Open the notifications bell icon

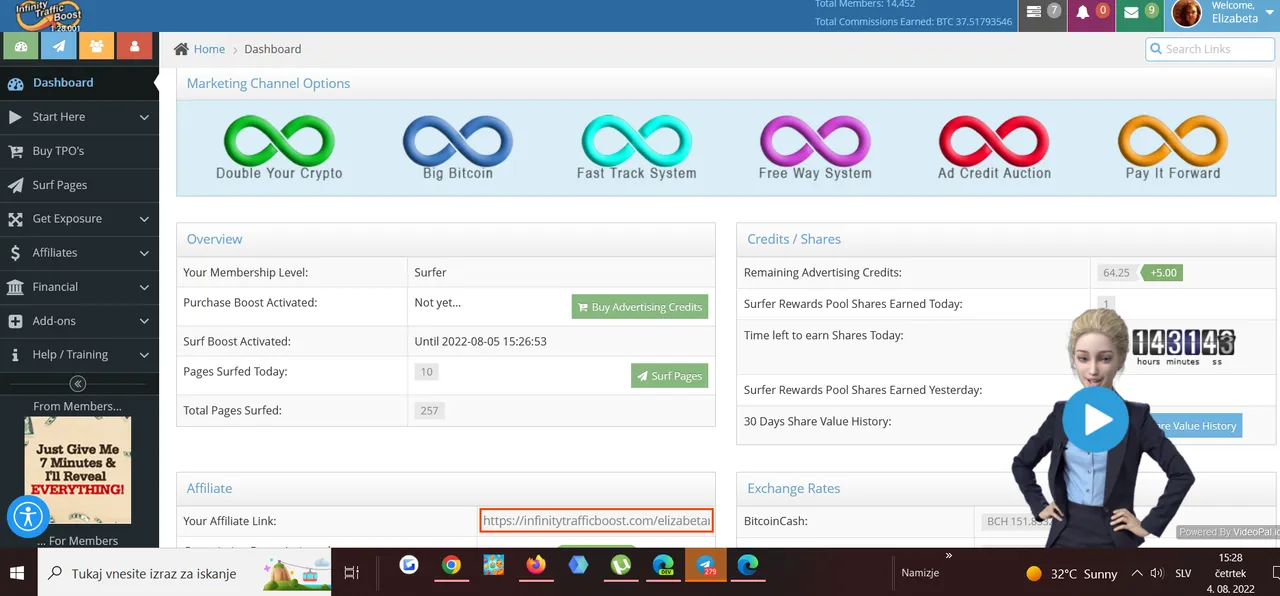[1090, 13]
